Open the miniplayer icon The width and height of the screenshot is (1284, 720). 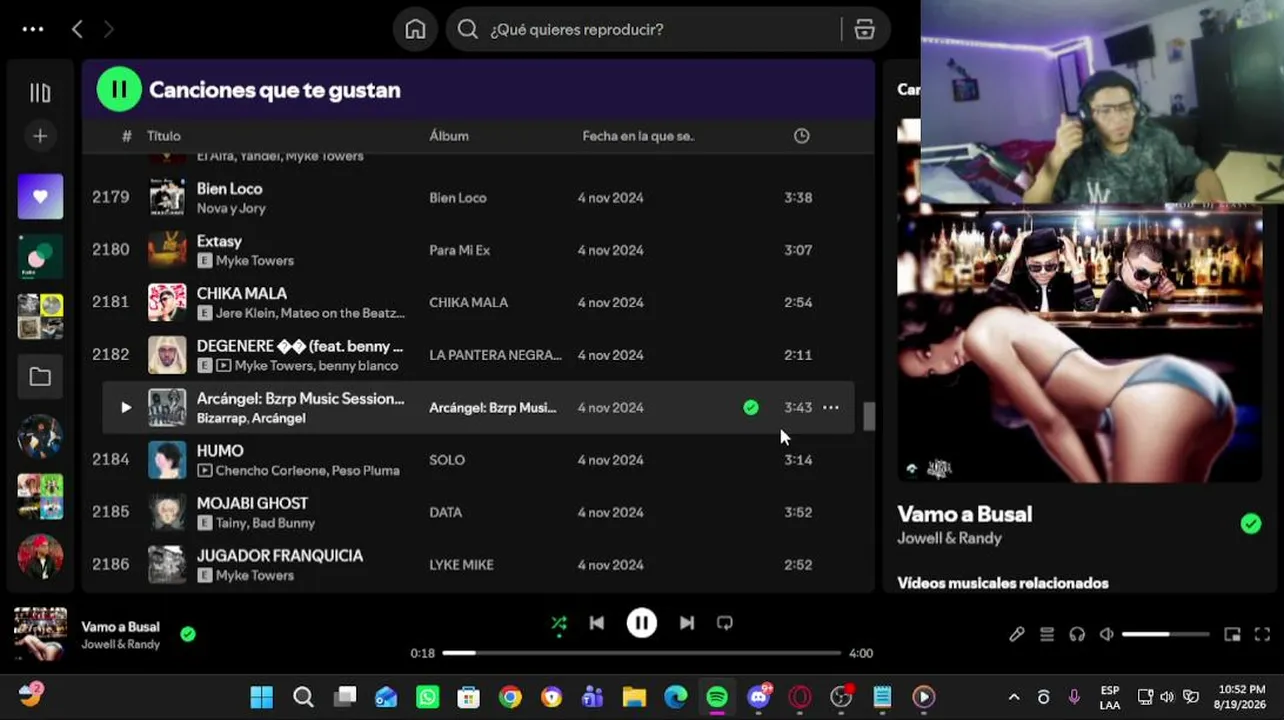[x=1232, y=634]
